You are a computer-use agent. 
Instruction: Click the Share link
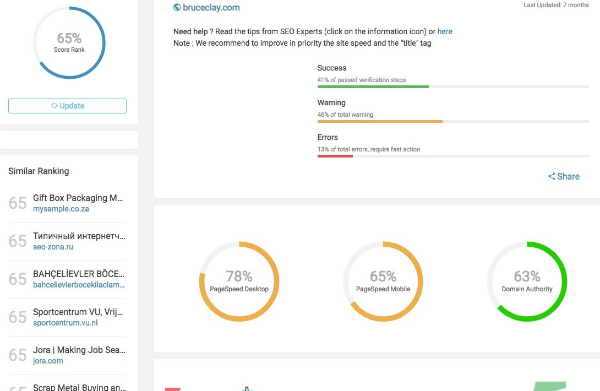[x=564, y=176]
